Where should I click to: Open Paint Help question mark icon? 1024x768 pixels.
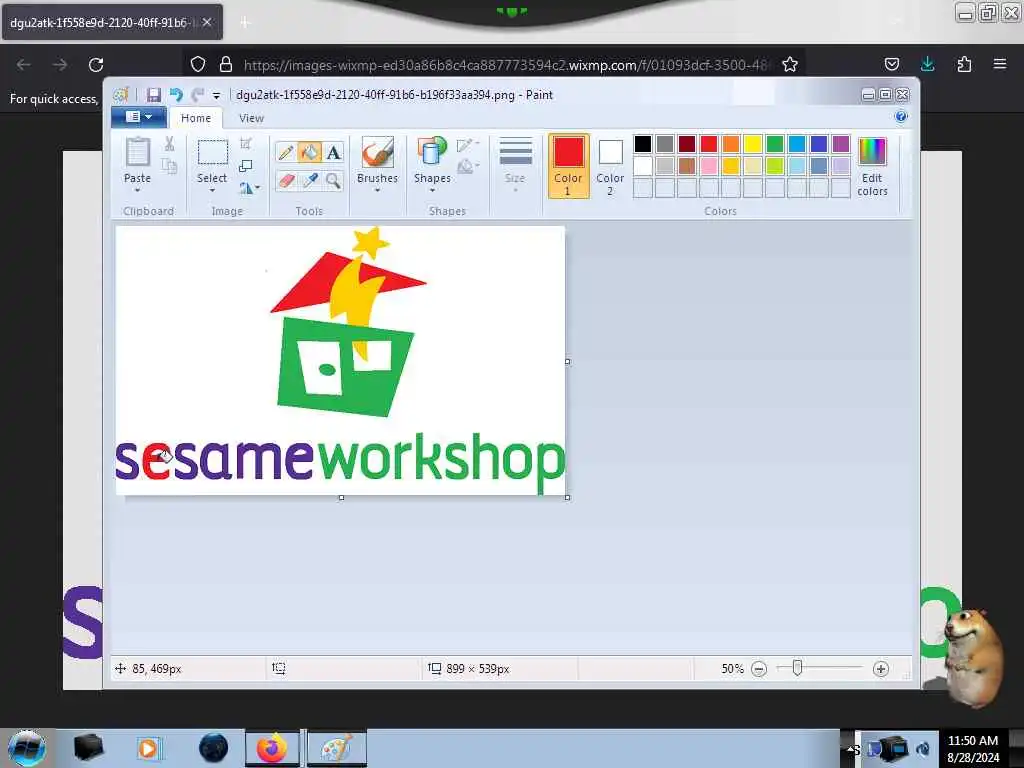pos(901,117)
